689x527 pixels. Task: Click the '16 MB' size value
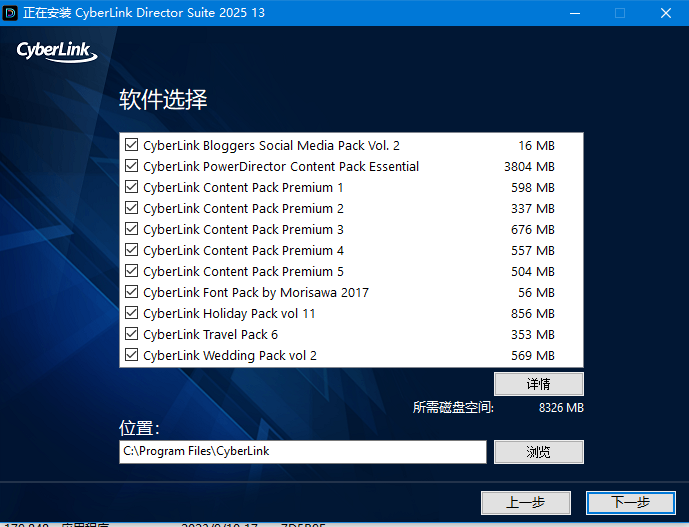coord(537,145)
